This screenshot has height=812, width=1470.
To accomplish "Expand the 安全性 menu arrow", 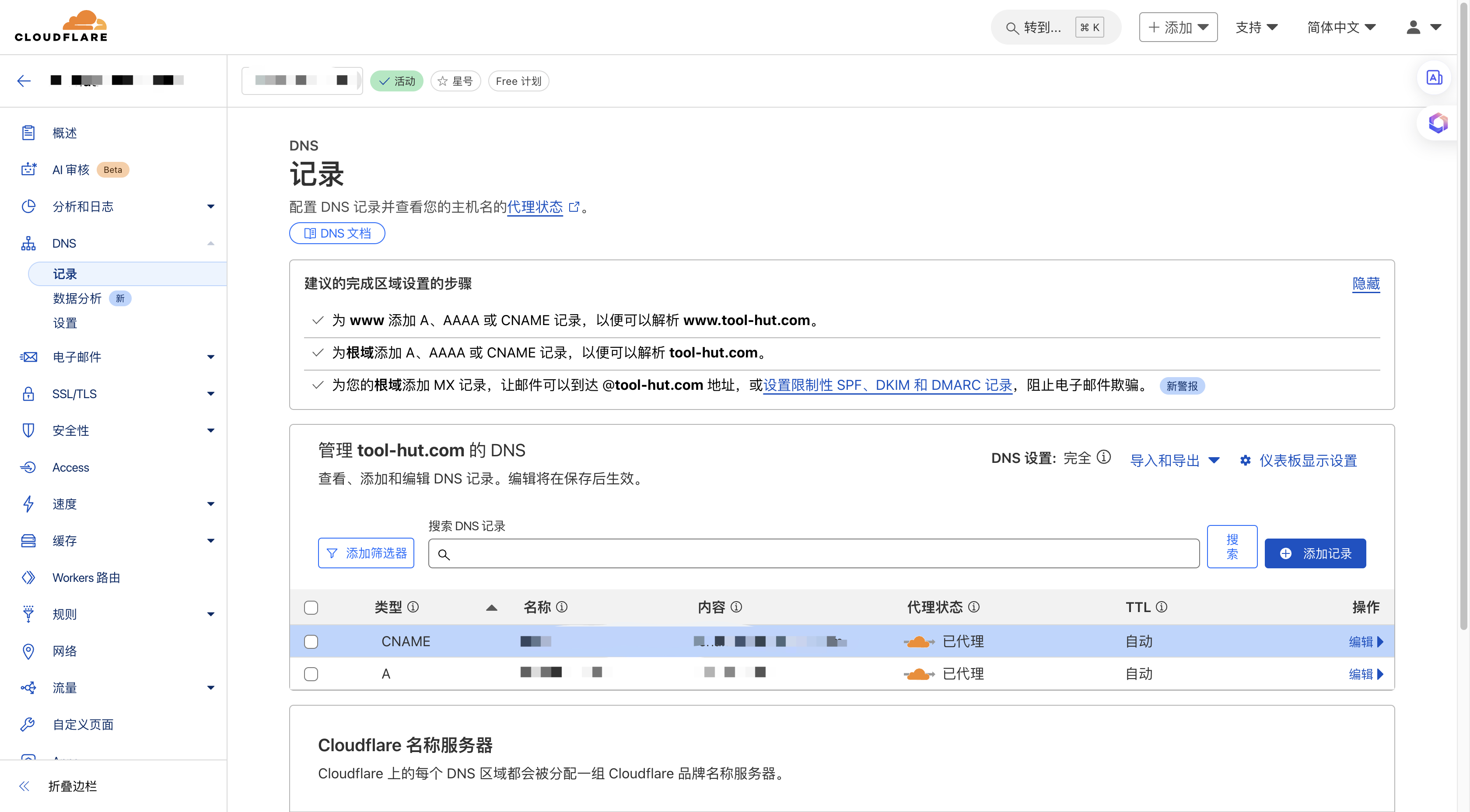I will point(210,431).
